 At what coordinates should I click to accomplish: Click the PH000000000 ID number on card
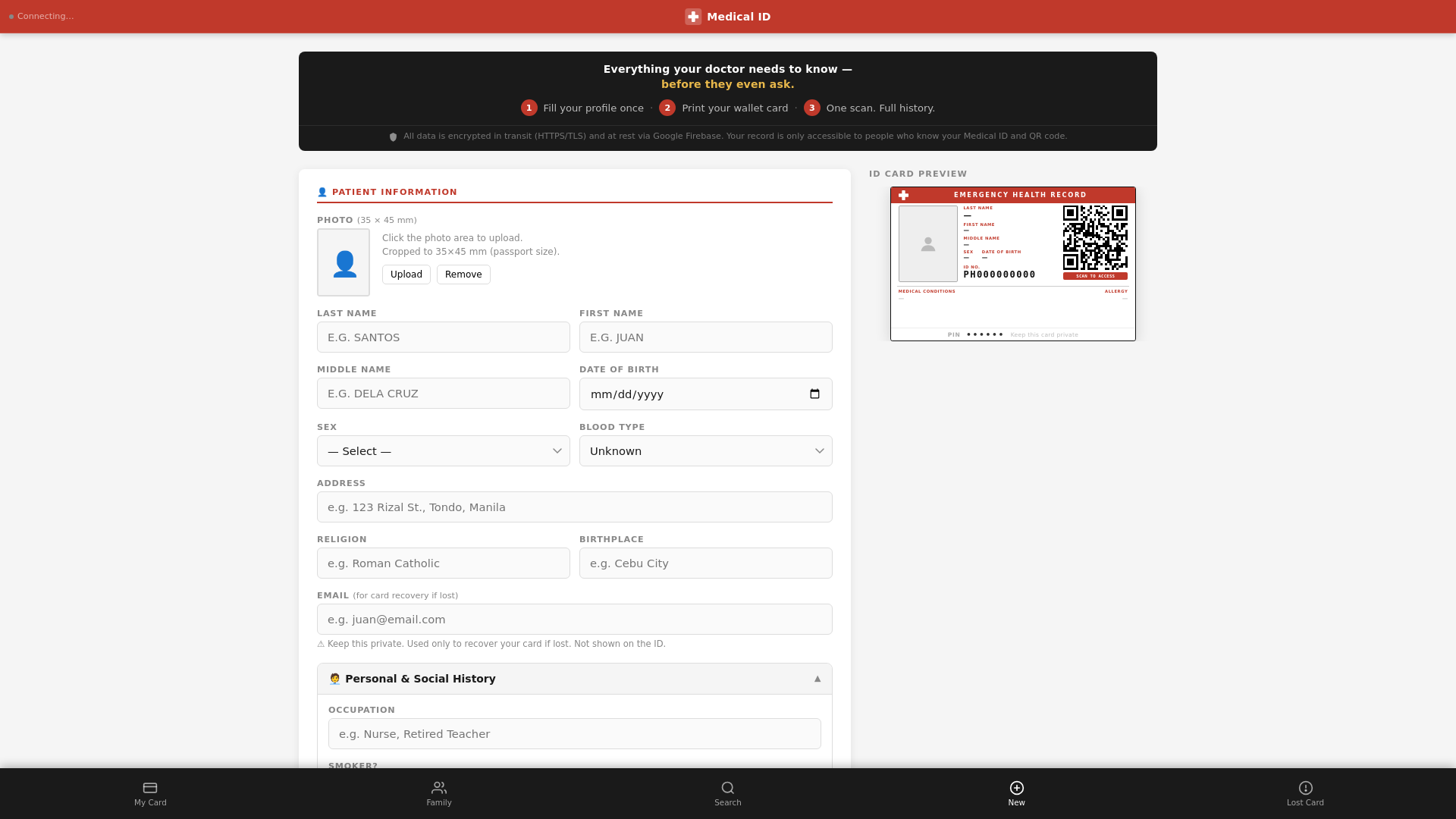999,275
